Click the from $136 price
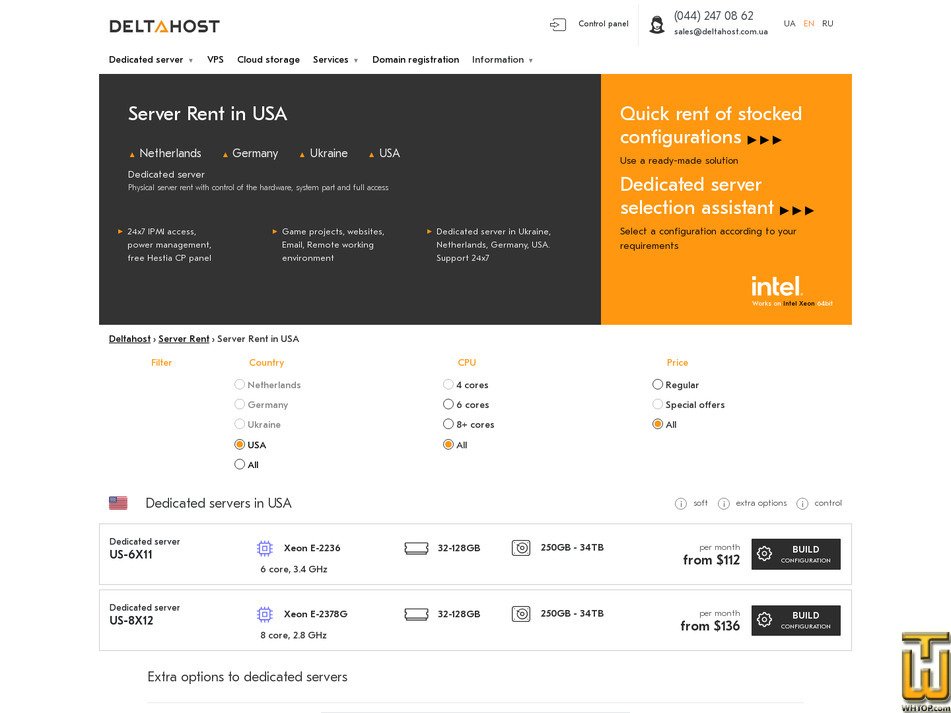 pos(710,626)
